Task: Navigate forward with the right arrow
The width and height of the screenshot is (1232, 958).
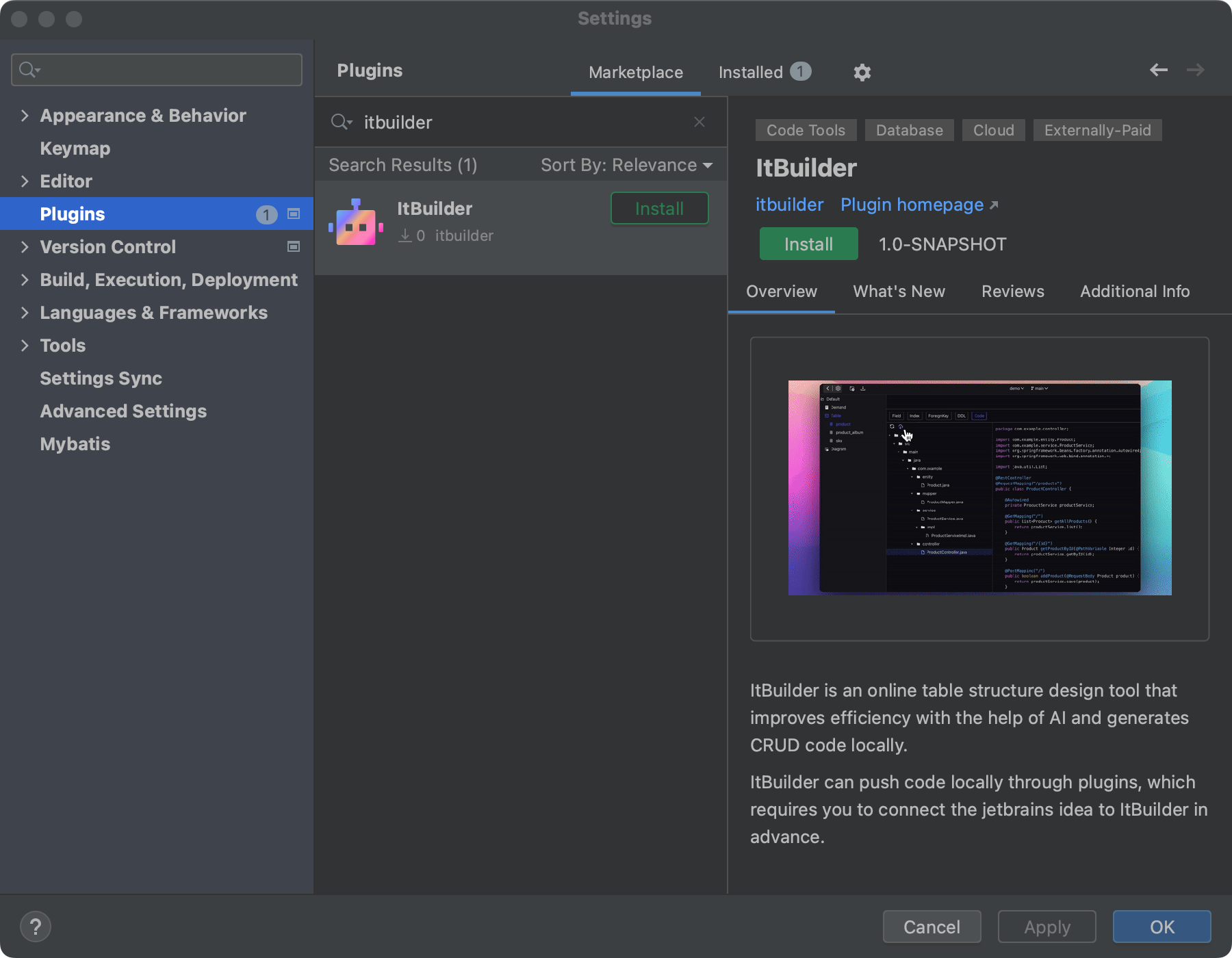Action: pyautogui.click(x=1196, y=70)
